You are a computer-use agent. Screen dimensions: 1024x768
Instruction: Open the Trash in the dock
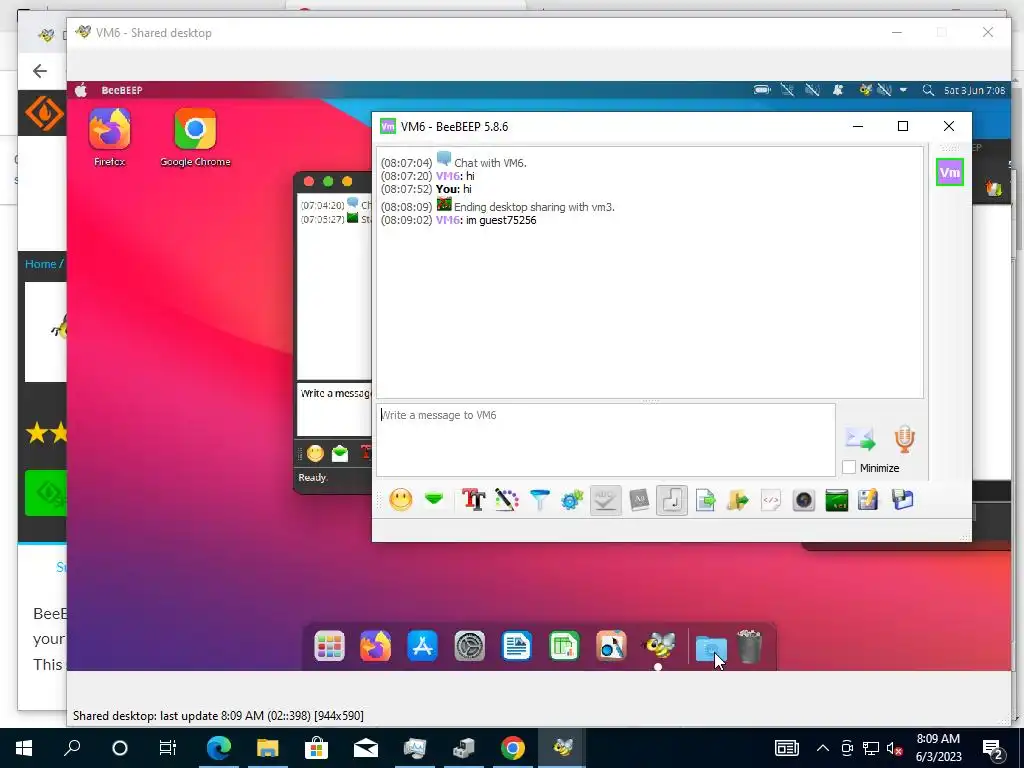[750, 647]
